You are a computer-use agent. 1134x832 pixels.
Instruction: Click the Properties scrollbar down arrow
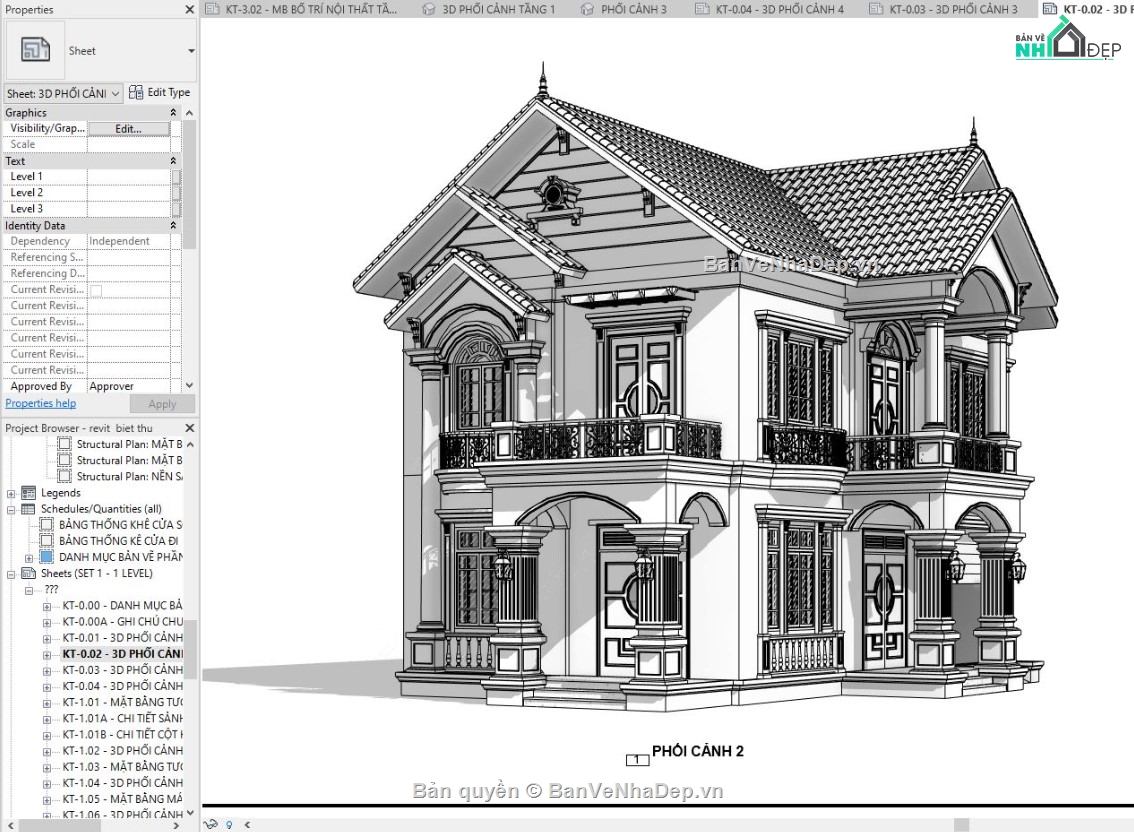point(189,386)
